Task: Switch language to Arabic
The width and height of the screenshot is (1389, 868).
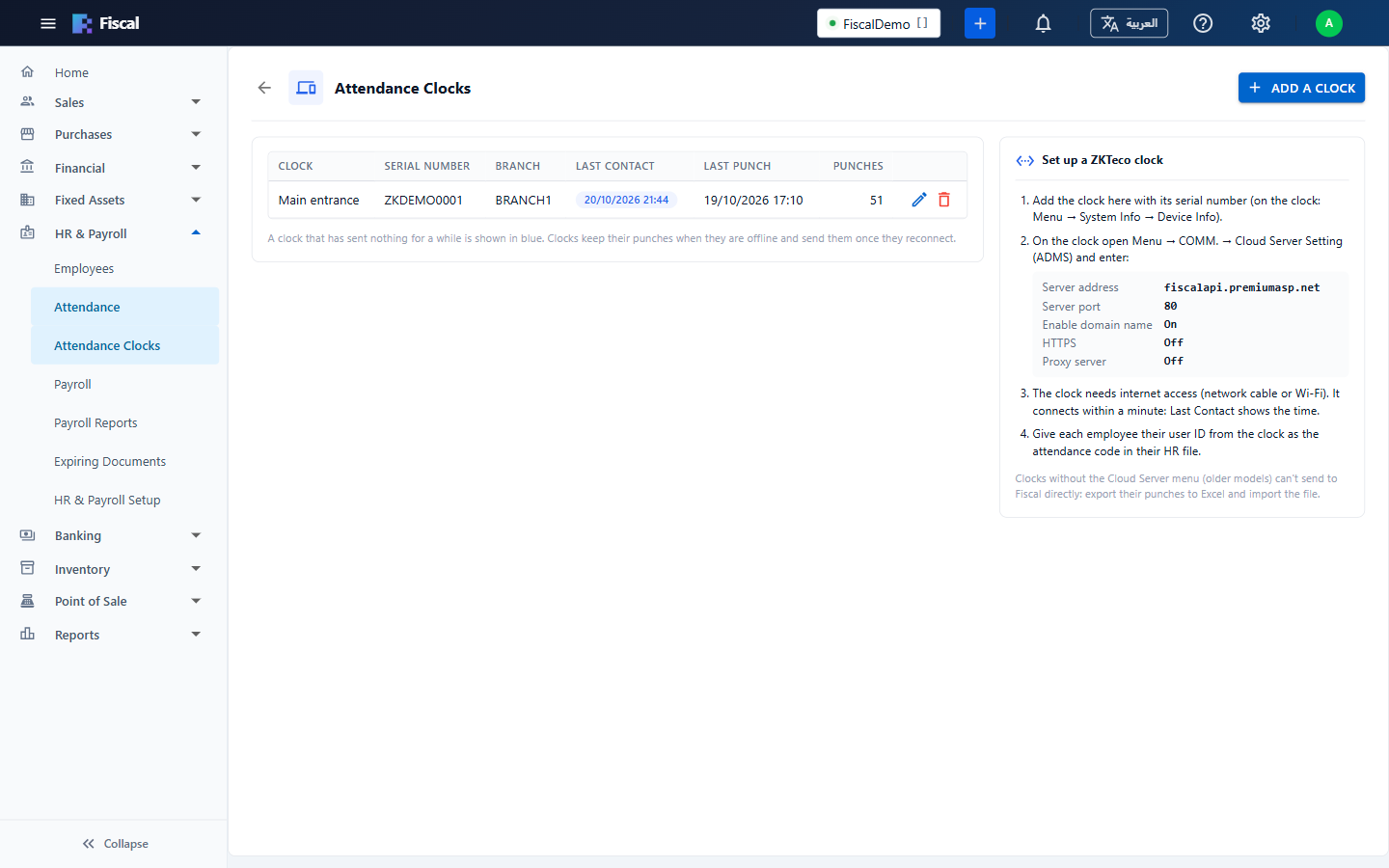Action: [1129, 23]
